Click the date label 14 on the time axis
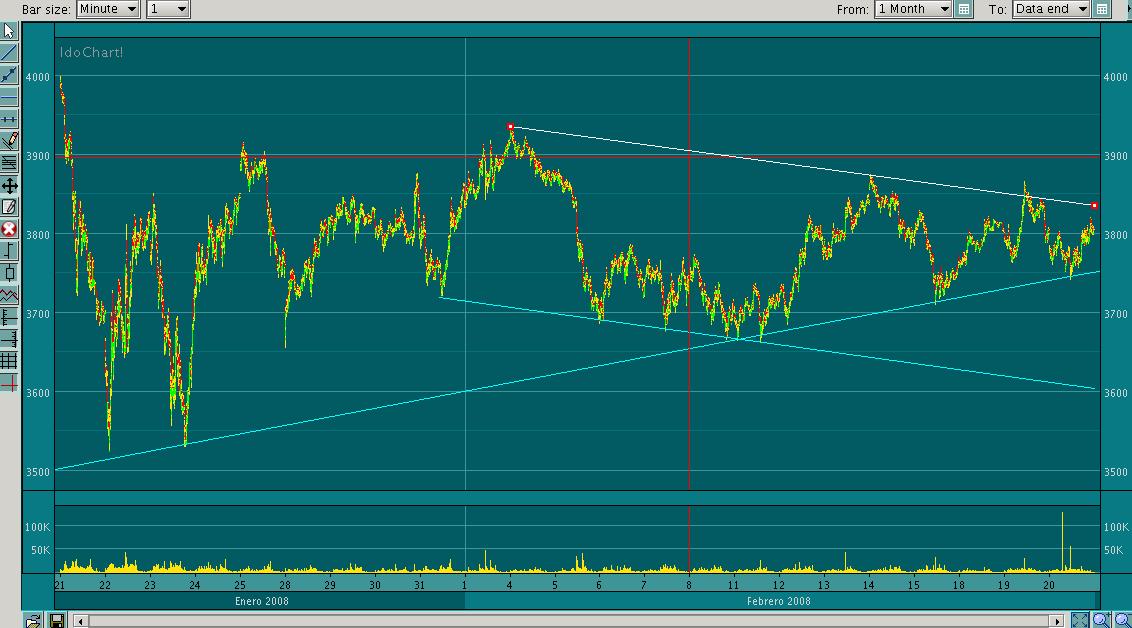The image size is (1132, 628). coord(868,585)
